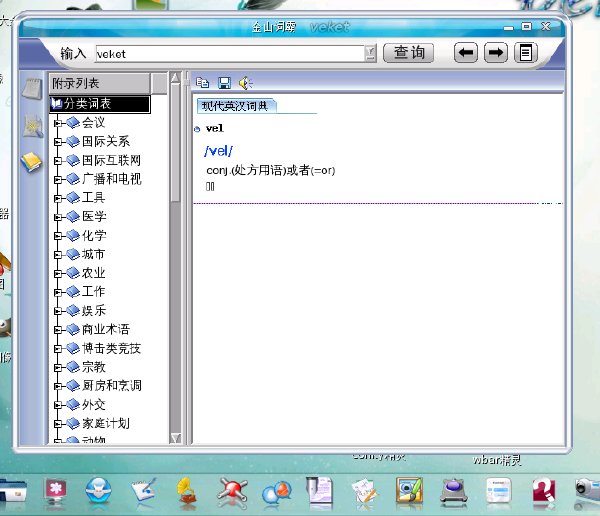
Task: Go forward with the right arrow button
Action: pyautogui.click(x=496, y=52)
